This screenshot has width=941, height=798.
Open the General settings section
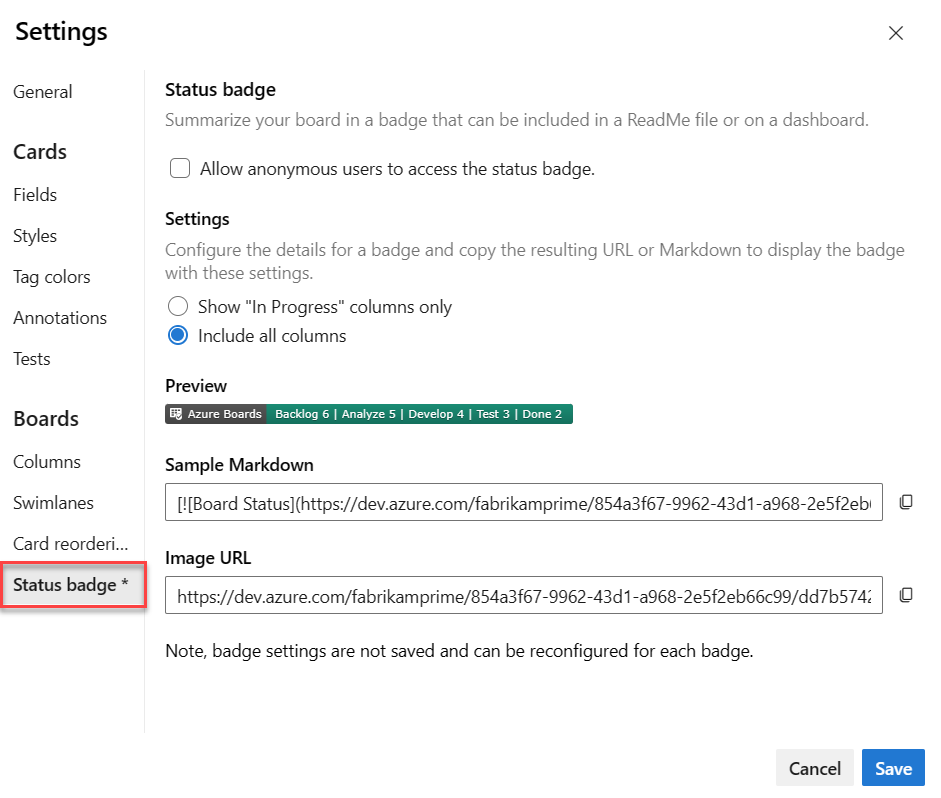[43, 91]
